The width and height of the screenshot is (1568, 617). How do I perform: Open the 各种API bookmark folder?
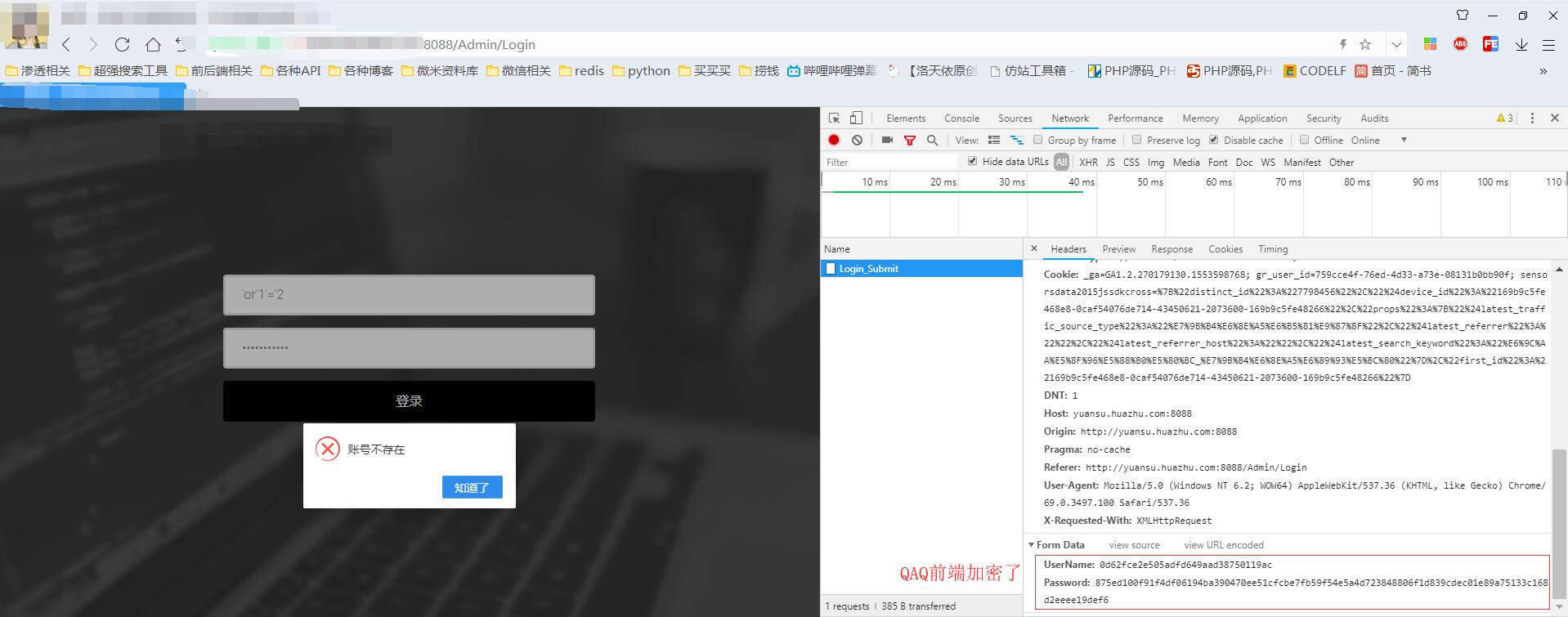tap(291, 71)
